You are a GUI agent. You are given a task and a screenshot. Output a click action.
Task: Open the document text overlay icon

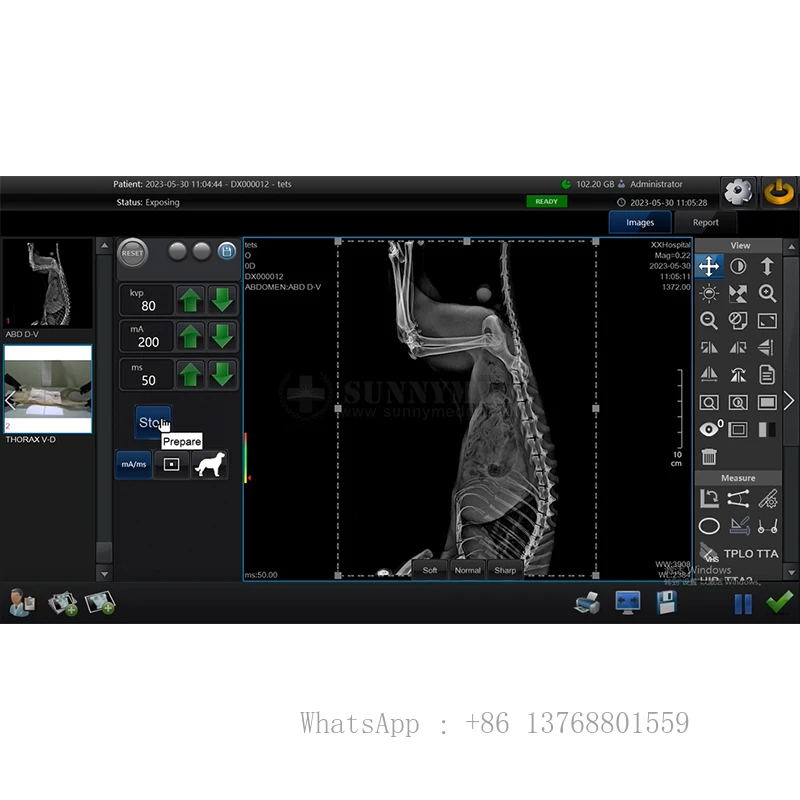pyautogui.click(x=767, y=374)
